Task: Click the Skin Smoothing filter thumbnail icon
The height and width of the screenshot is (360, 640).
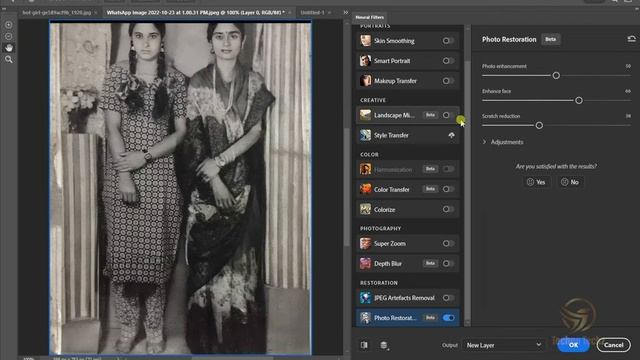Action: [x=365, y=40]
